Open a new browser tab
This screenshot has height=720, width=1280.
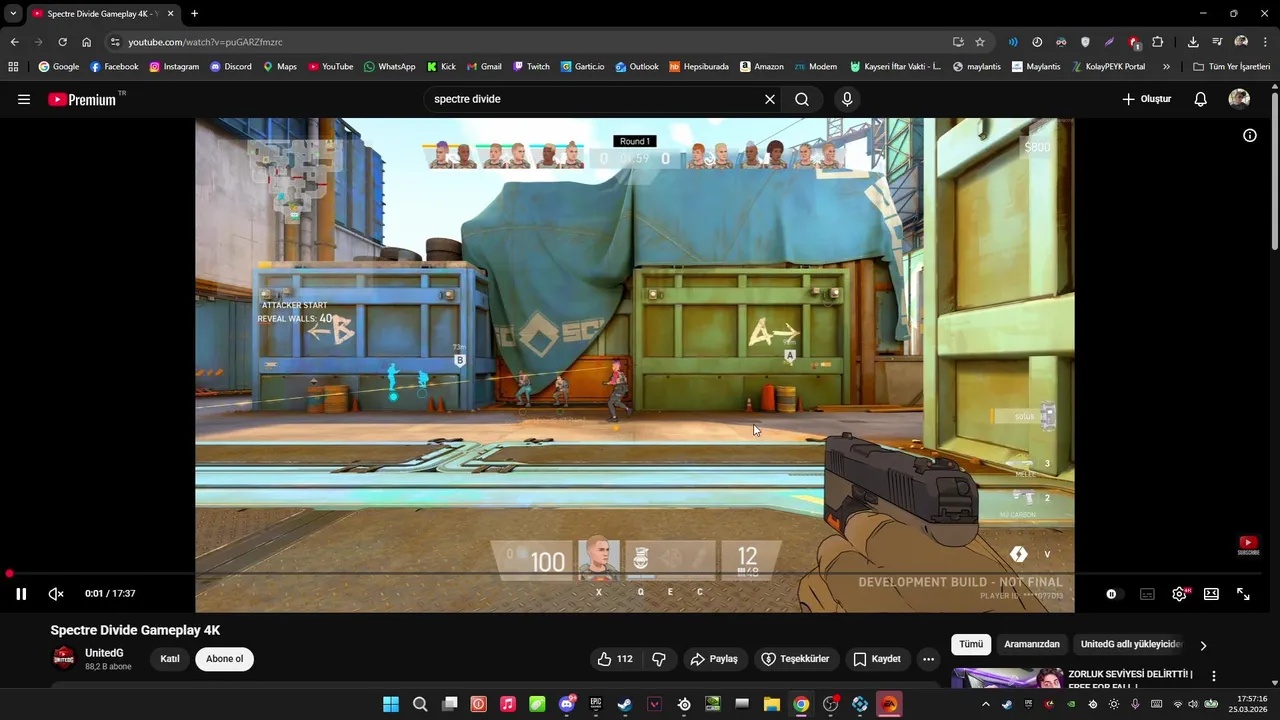point(194,14)
